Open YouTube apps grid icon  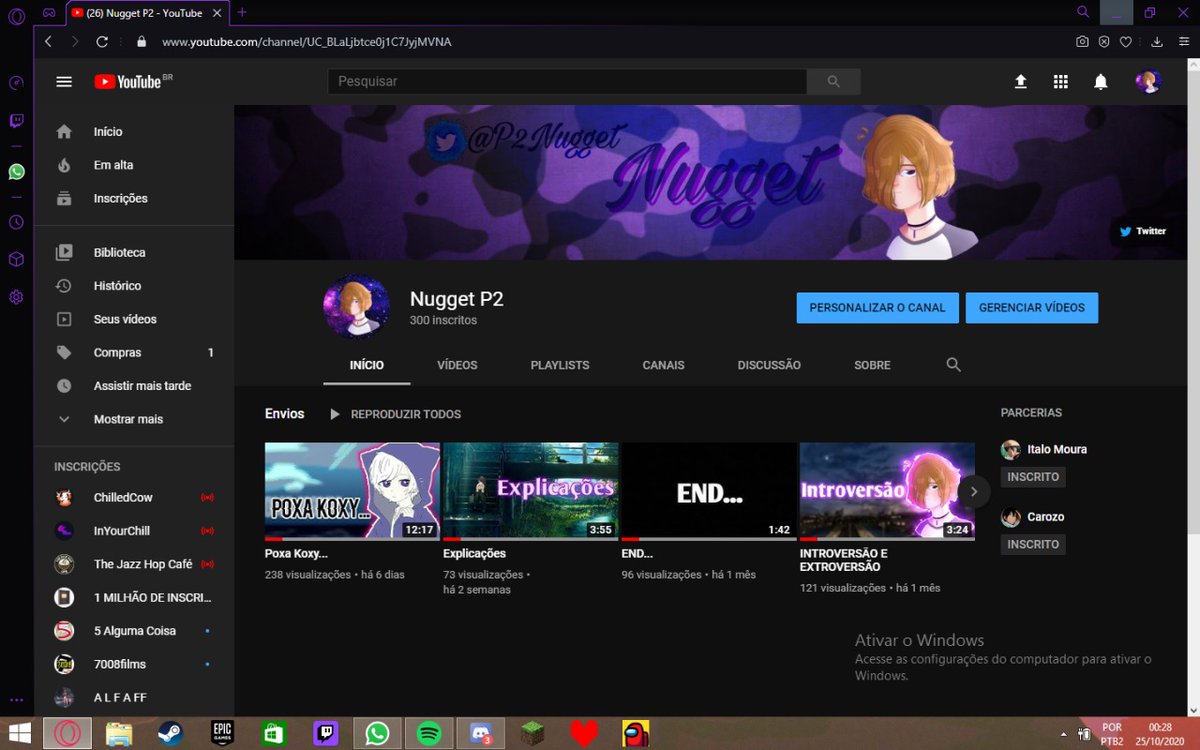click(x=1060, y=81)
